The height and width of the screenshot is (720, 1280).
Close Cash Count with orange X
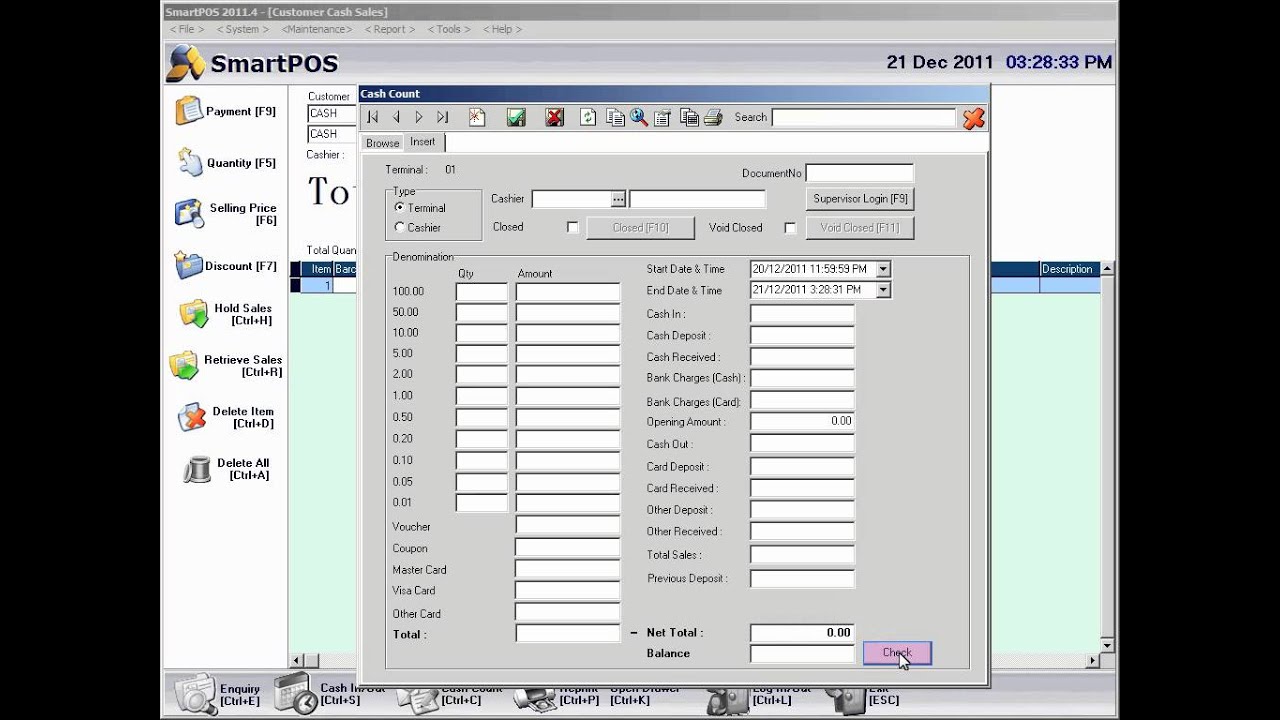[974, 118]
